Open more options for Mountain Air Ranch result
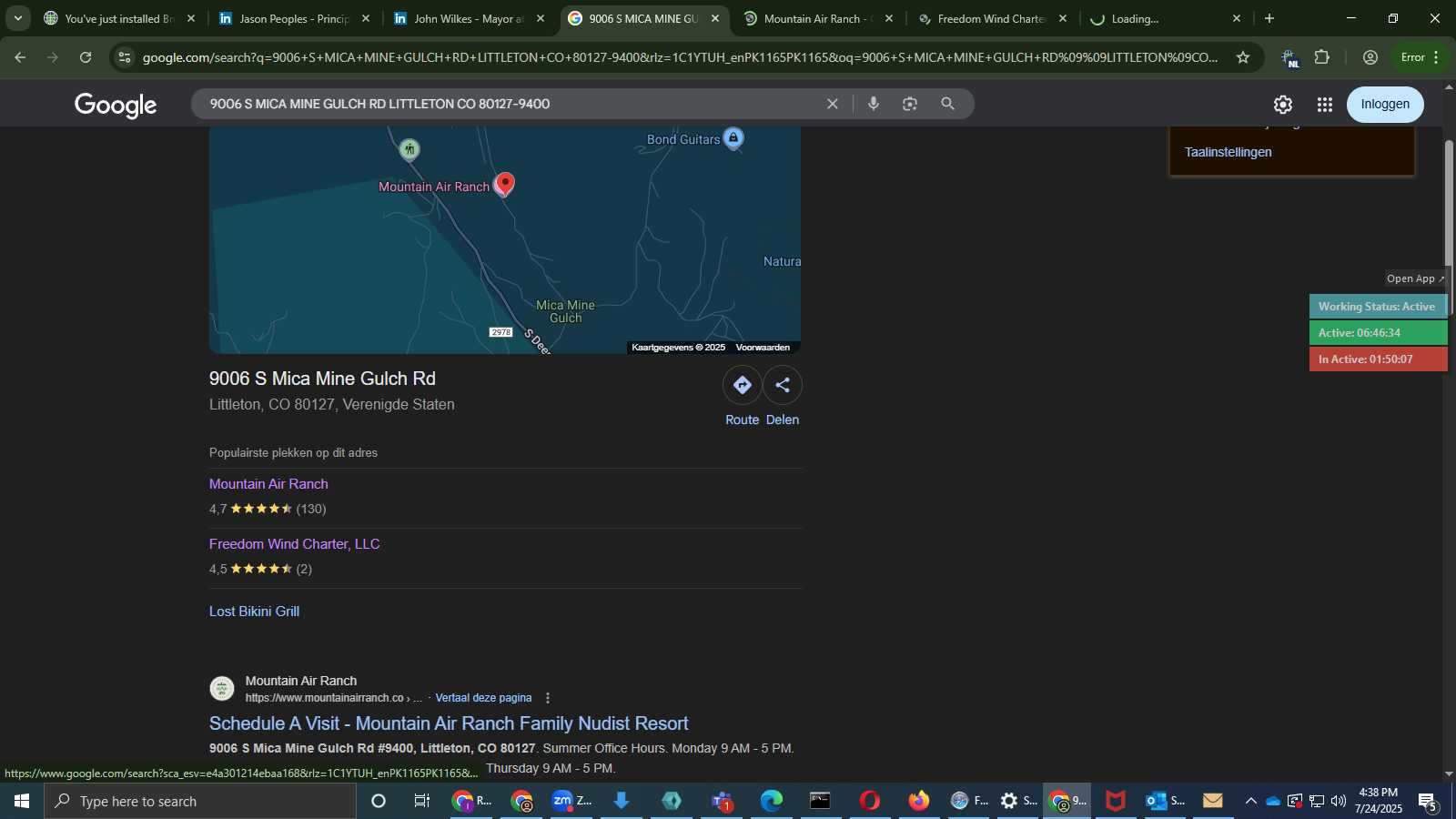Viewport: 1456px width, 819px height. pos(548,698)
